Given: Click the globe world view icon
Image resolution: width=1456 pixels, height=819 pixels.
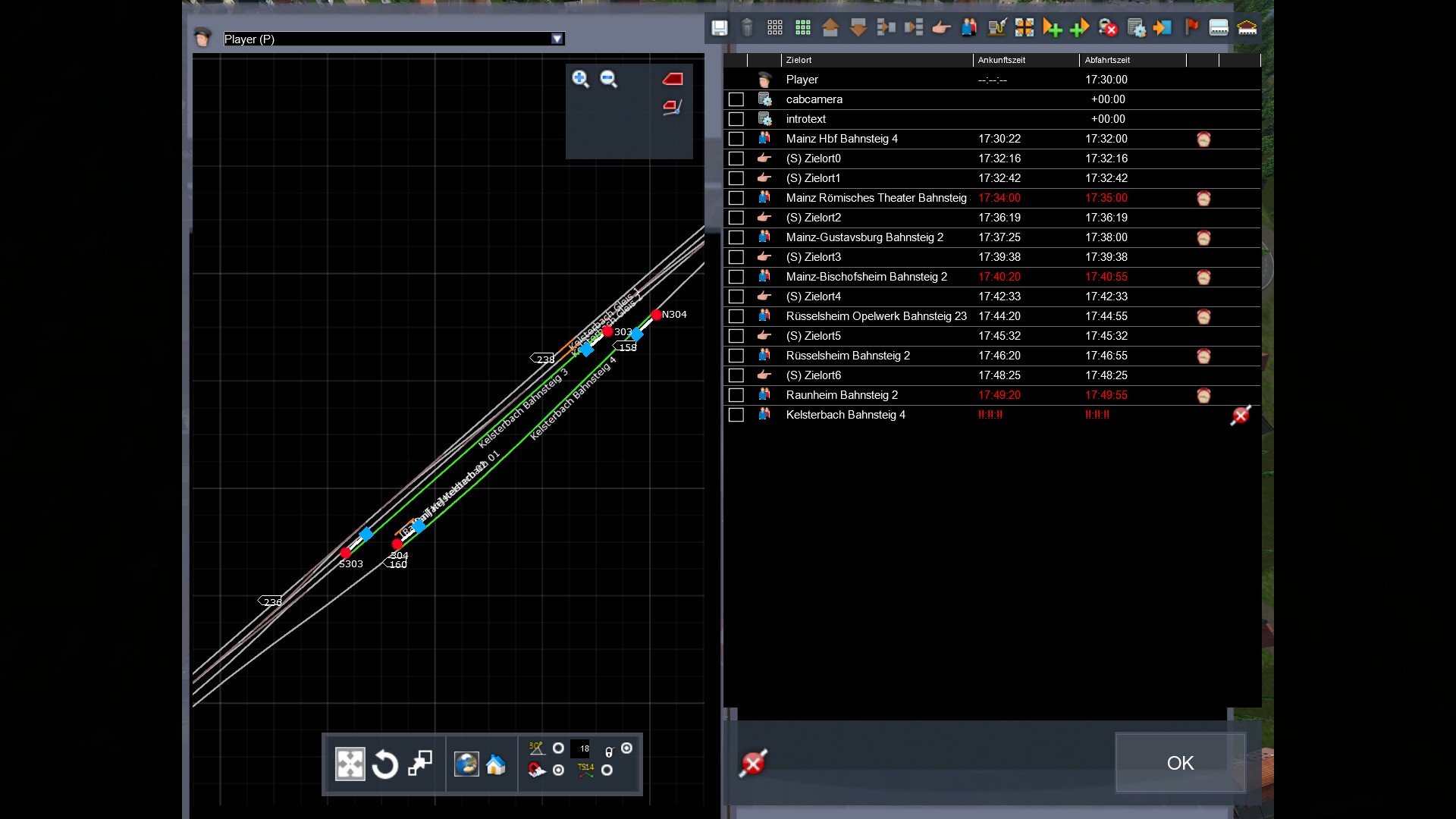Looking at the screenshot, I should 466,764.
